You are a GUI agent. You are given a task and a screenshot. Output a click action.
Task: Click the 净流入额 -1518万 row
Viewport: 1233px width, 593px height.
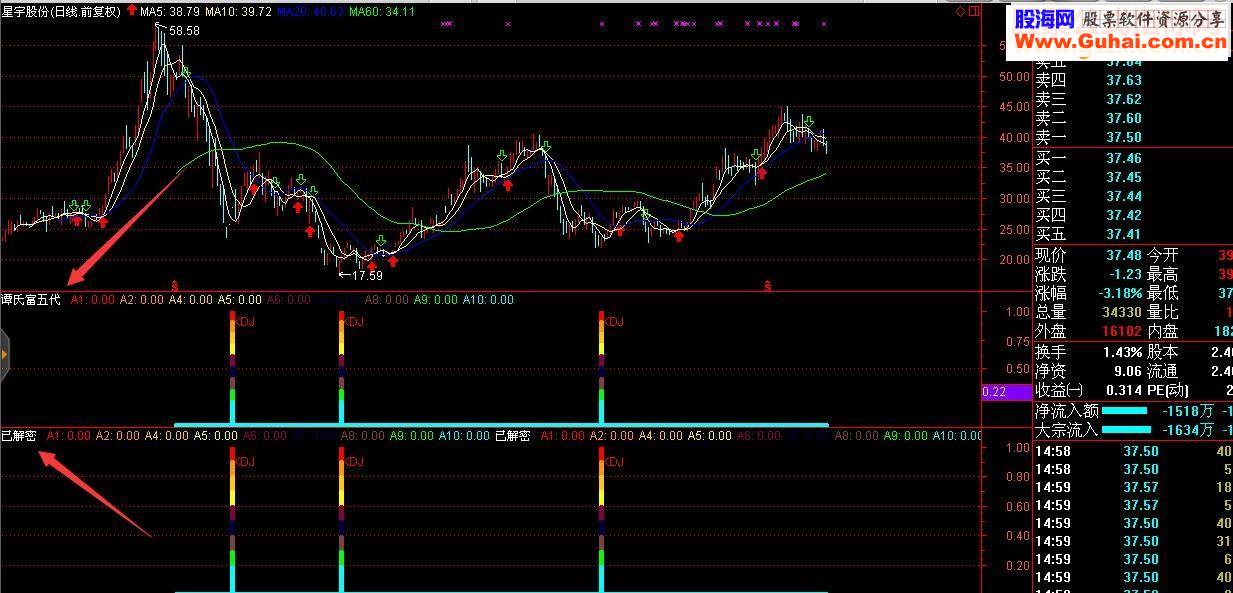tap(1132, 411)
